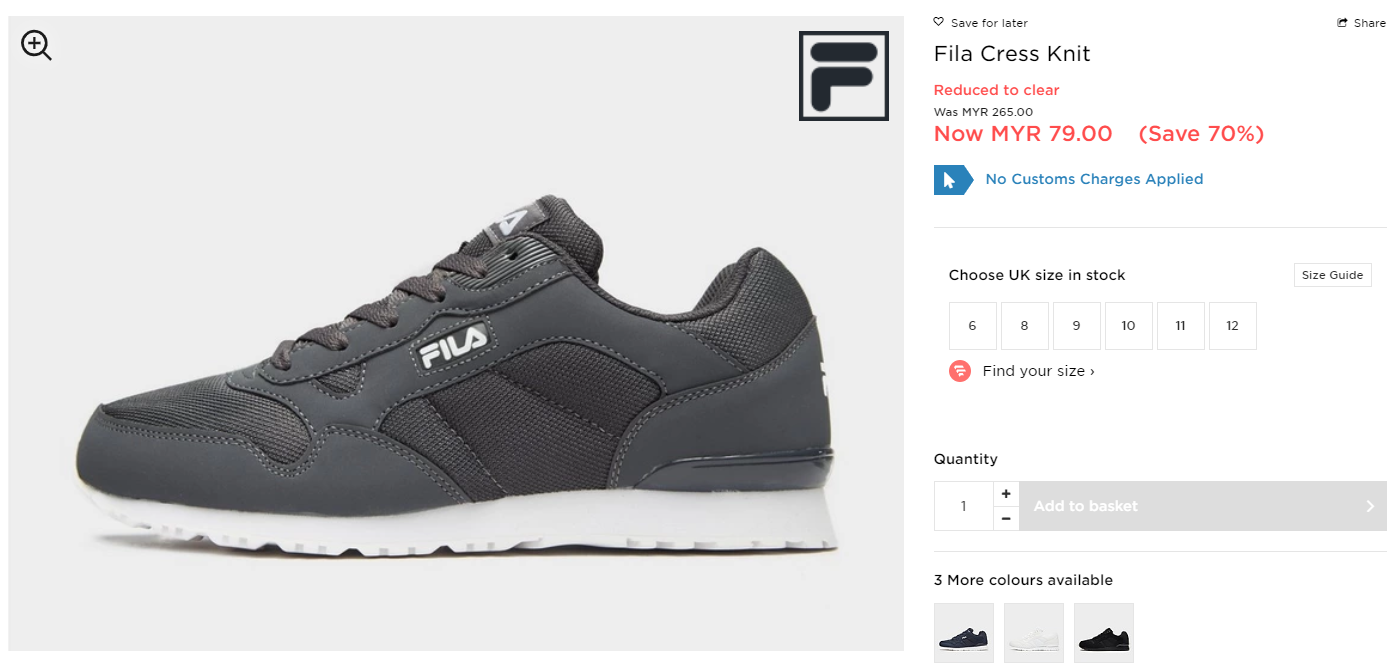Viewport: 1400px width, 672px height.
Task: Open the No Customs Charges Applied link
Action: (1094, 179)
